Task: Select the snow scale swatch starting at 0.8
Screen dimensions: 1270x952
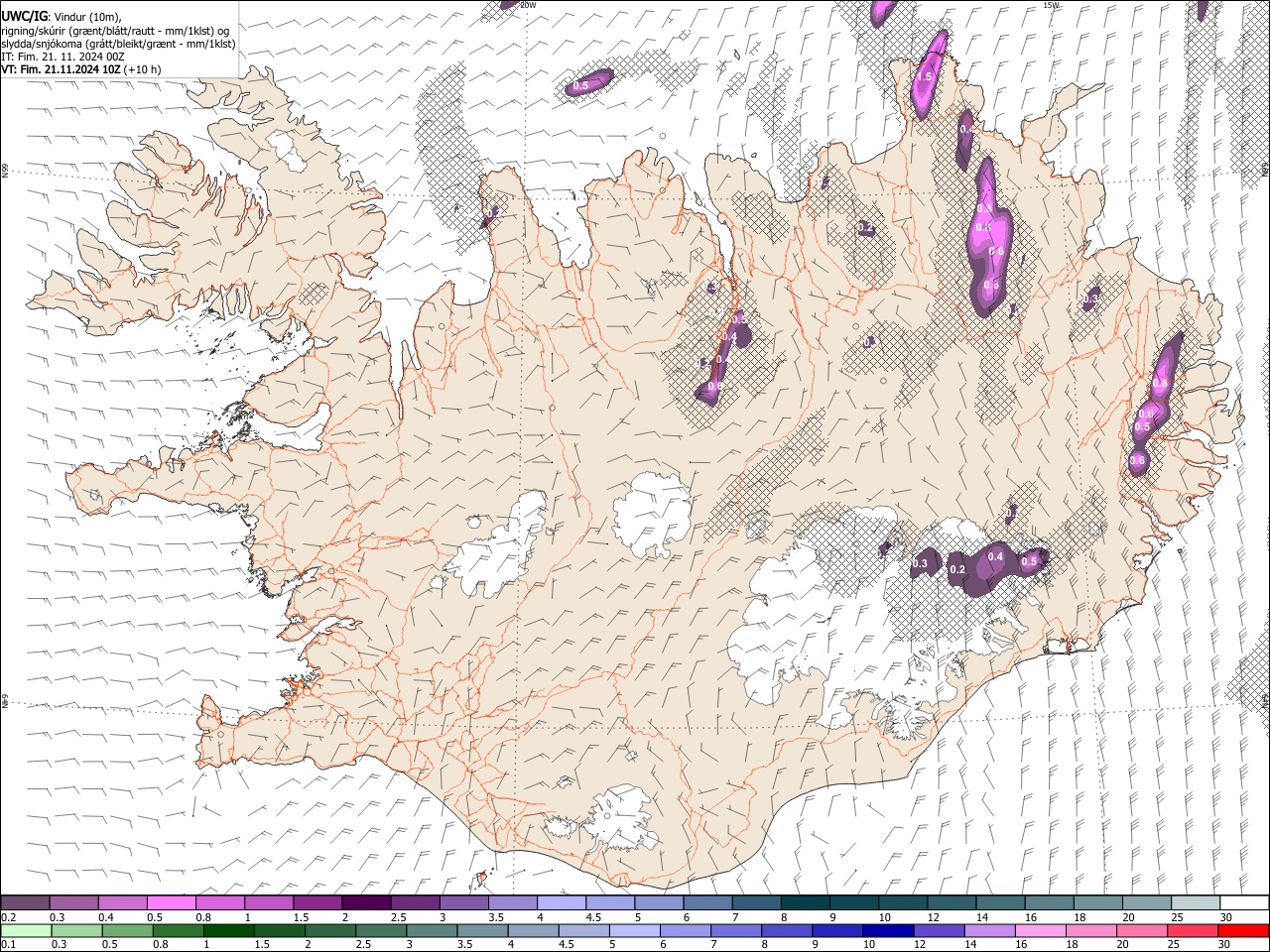Action: click(x=220, y=902)
